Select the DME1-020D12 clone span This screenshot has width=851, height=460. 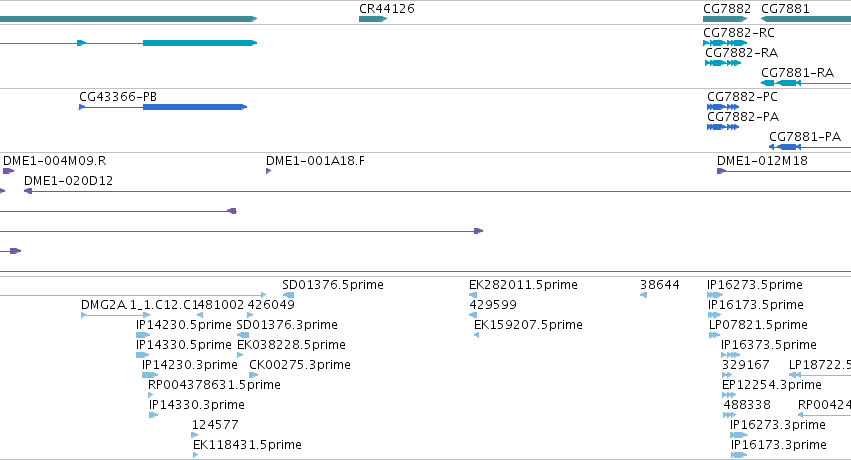click(437, 191)
